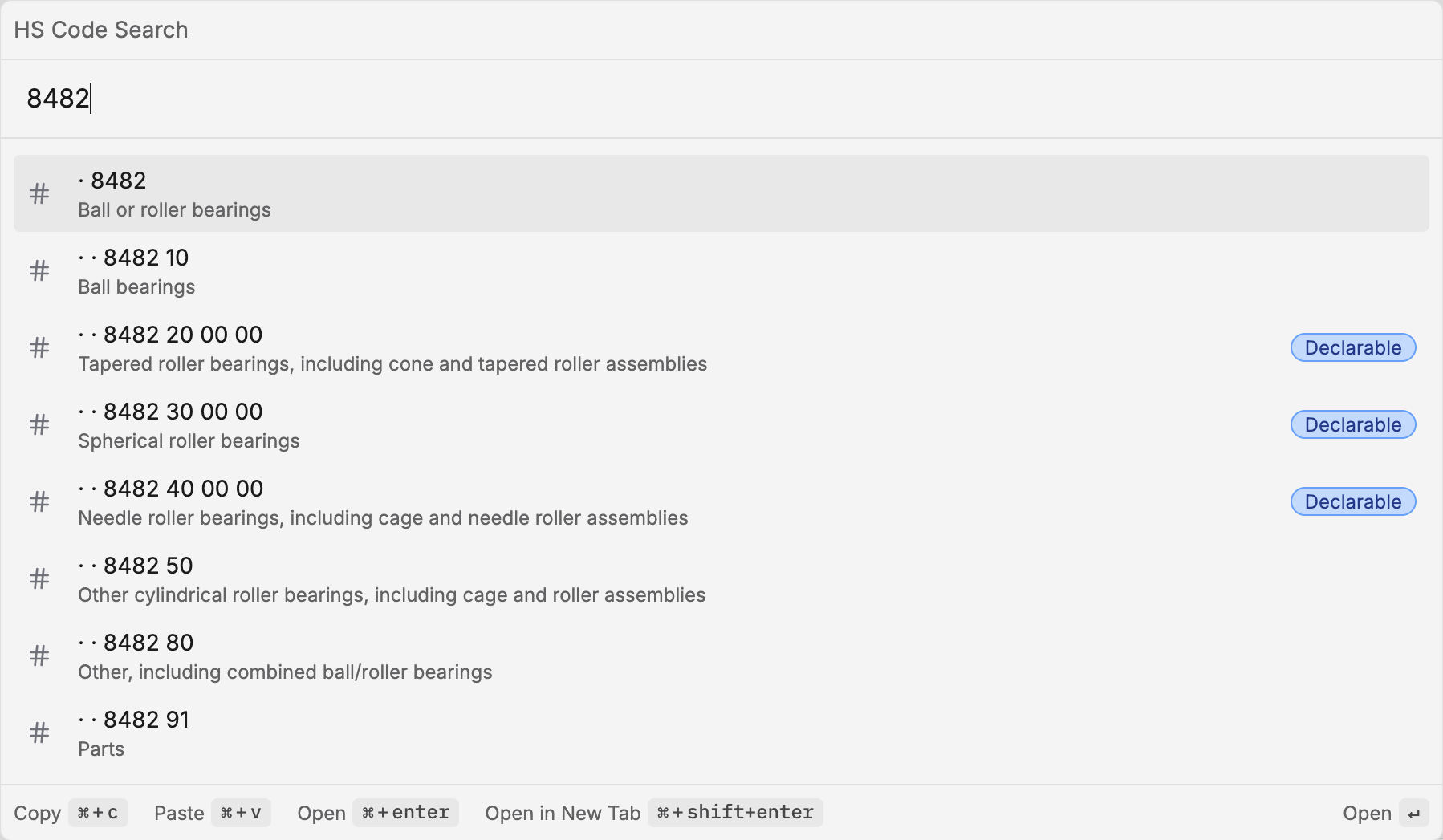
Task: Click the hash icon for needle roller bearings
Action: point(39,501)
